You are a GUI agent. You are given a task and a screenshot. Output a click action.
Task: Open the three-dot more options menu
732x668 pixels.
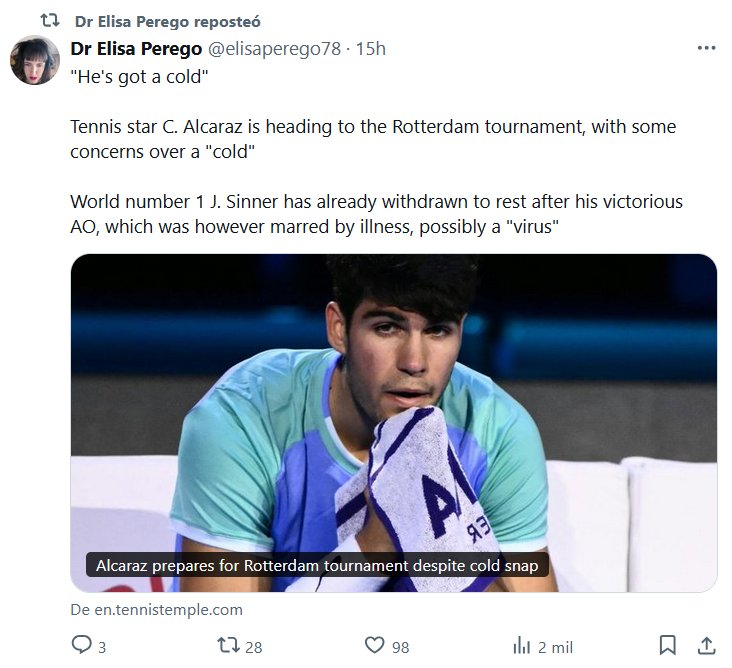coord(706,48)
